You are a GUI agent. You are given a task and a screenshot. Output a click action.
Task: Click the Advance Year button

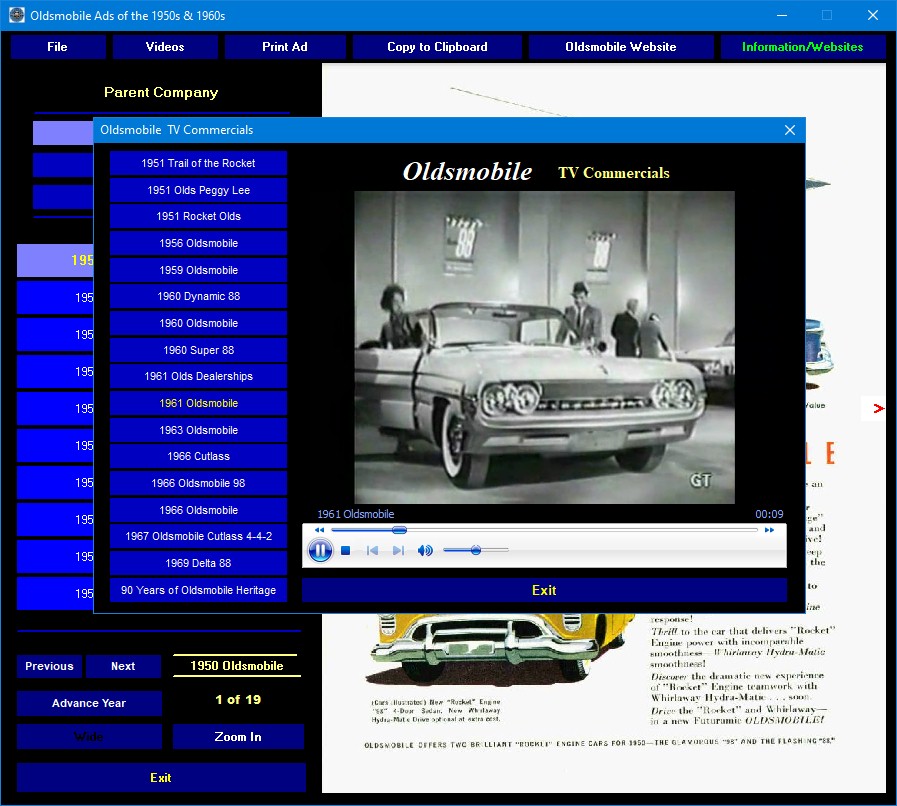pos(89,703)
